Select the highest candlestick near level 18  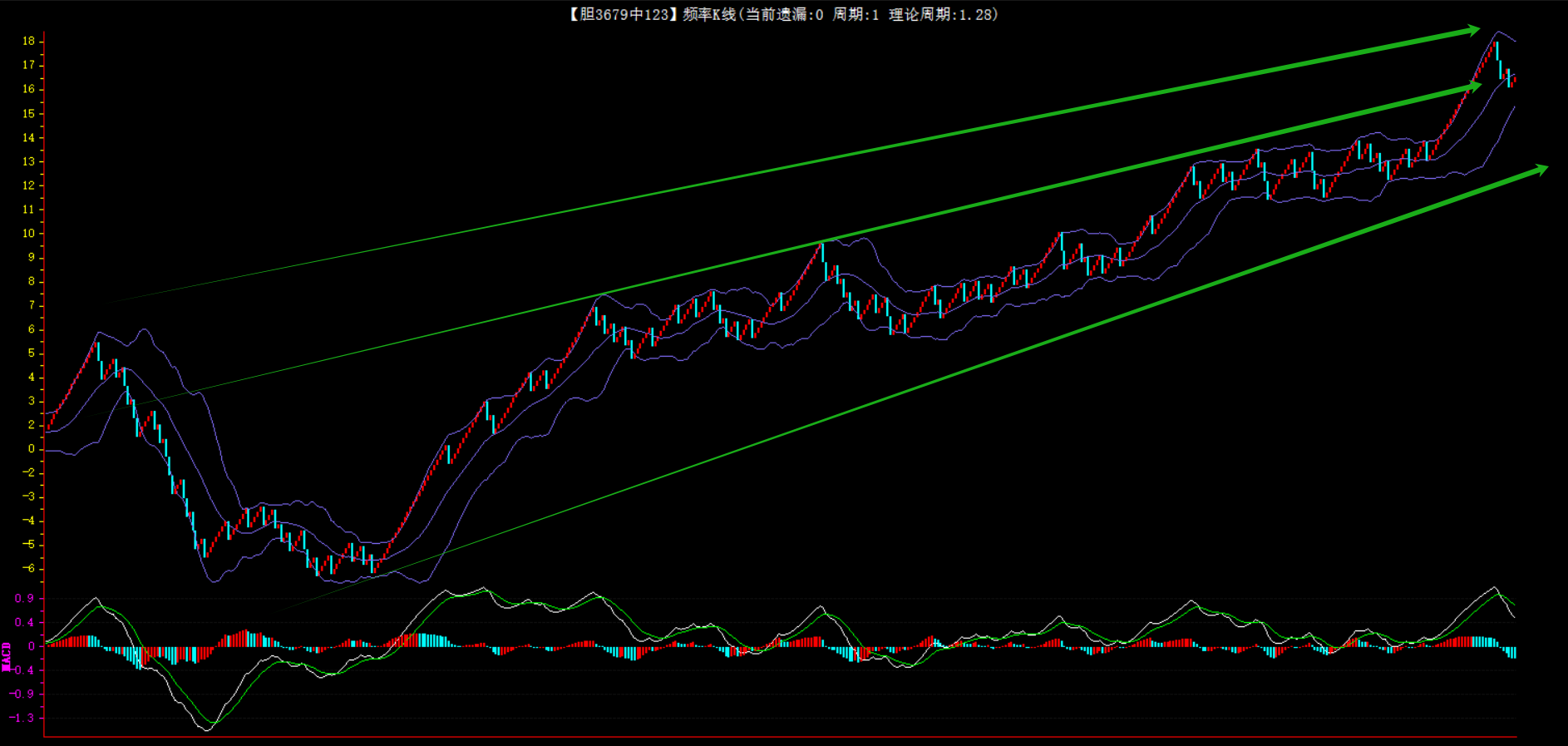coord(1497,48)
